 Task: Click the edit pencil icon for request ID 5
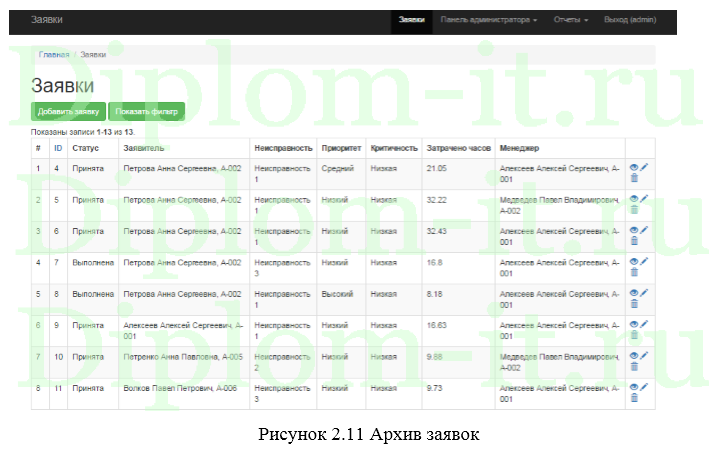tap(644, 198)
